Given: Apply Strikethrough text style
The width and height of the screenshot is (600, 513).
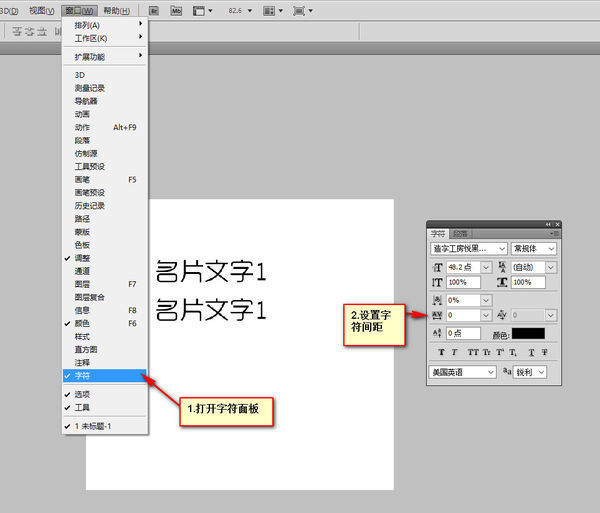Looking at the screenshot, I should [546, 352].
